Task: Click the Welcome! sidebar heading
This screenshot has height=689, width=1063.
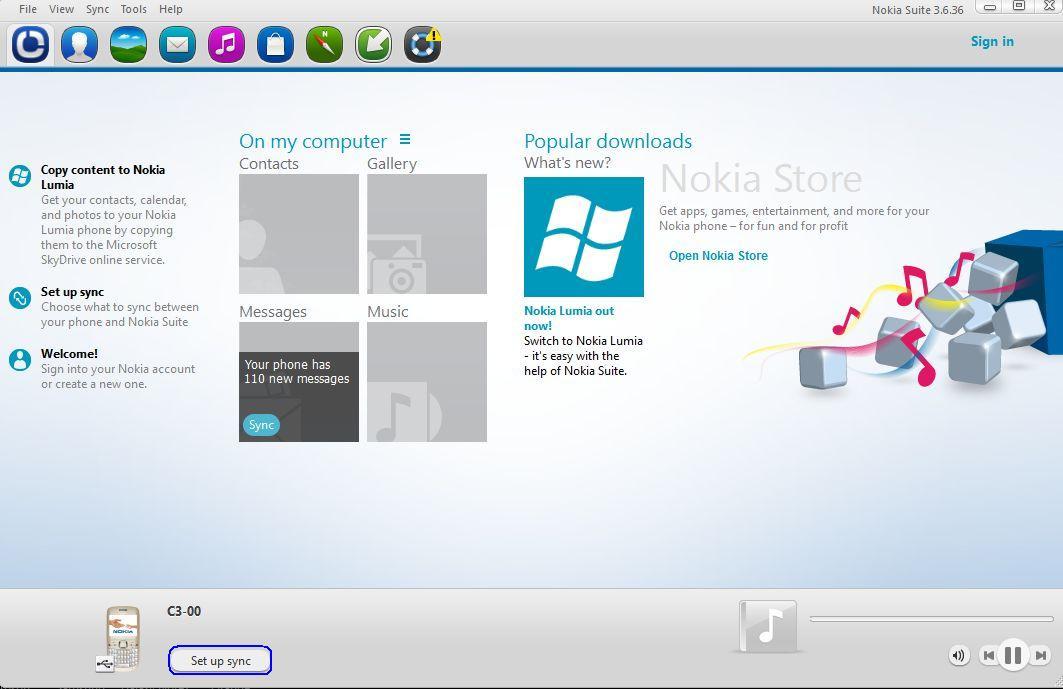Action: point(69,353)
